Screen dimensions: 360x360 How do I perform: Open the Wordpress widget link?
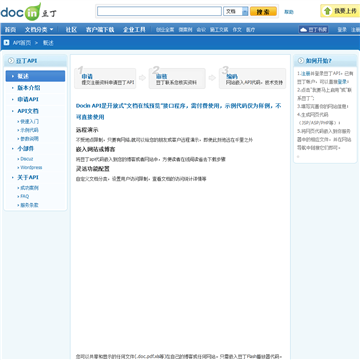[x=31, y=167]
